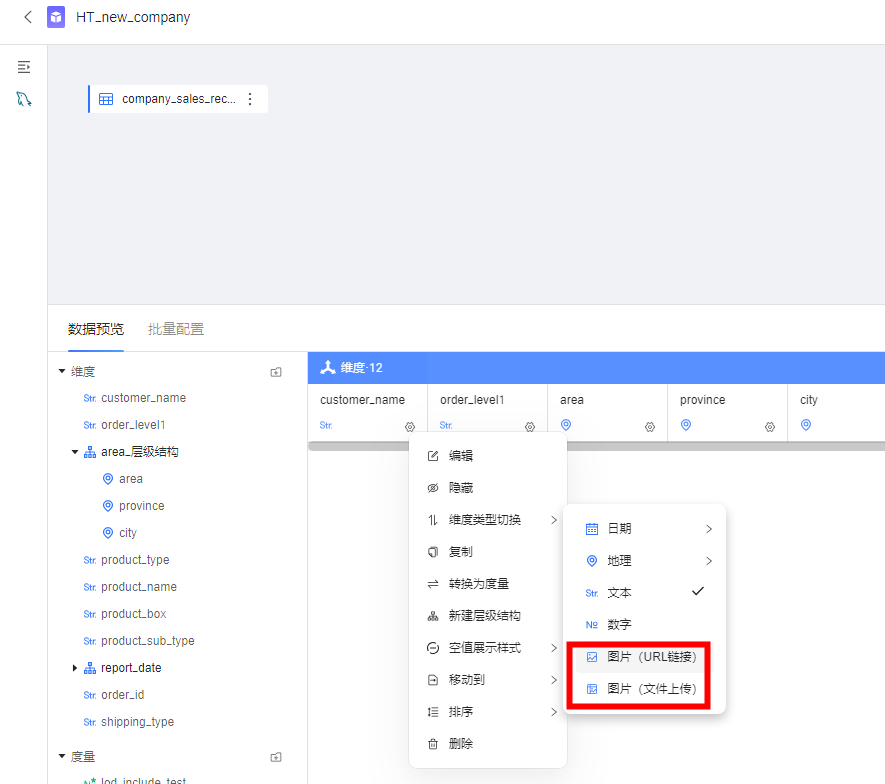Choose 转换为度量 in context menu

point(478,584)
